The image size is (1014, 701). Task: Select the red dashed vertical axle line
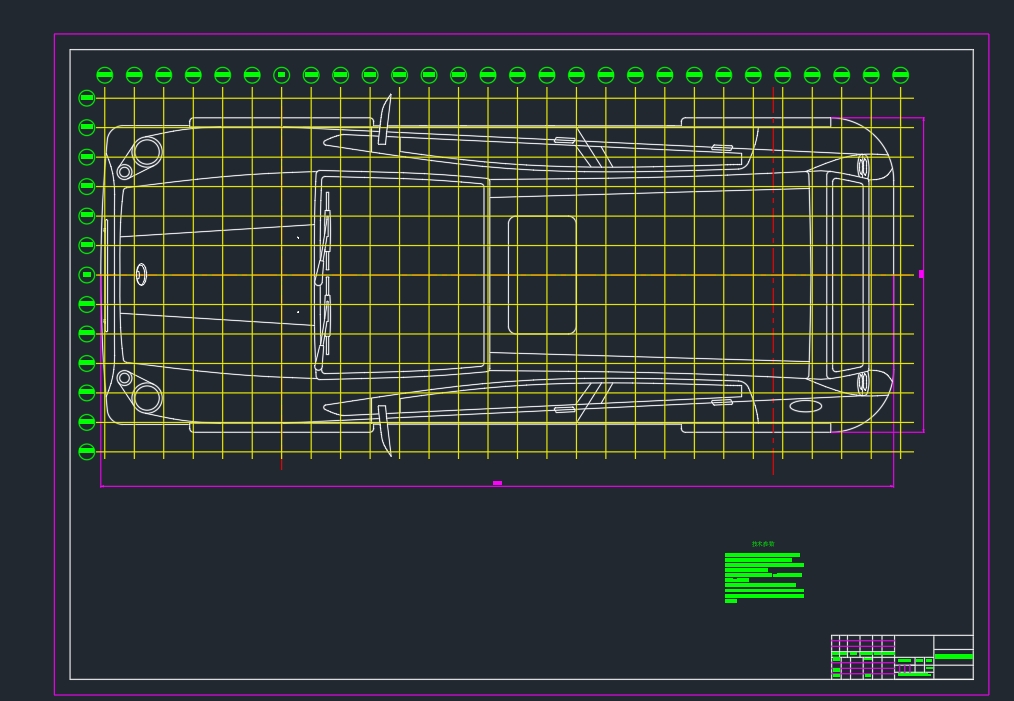pos(773,281)
